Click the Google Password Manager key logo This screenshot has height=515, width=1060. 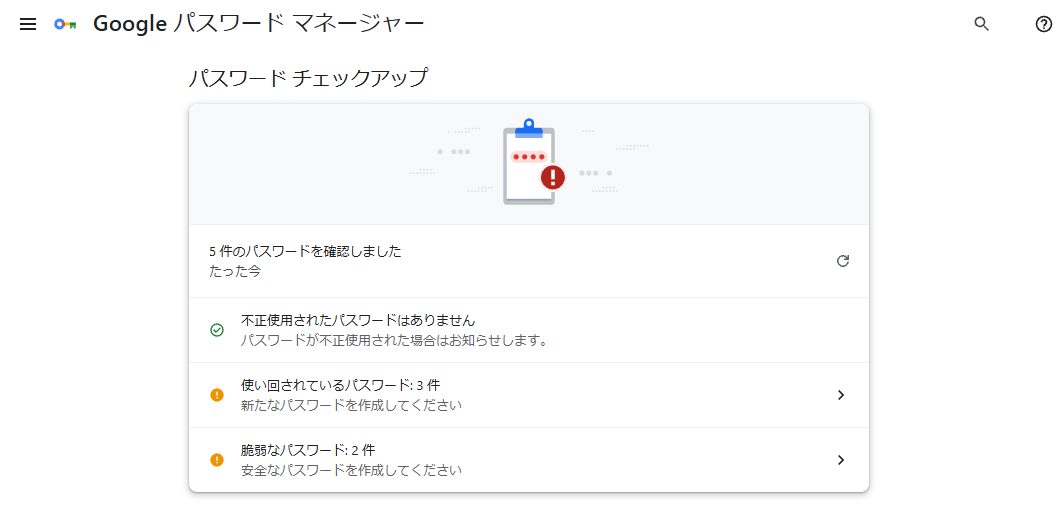[x=65, y=24]
